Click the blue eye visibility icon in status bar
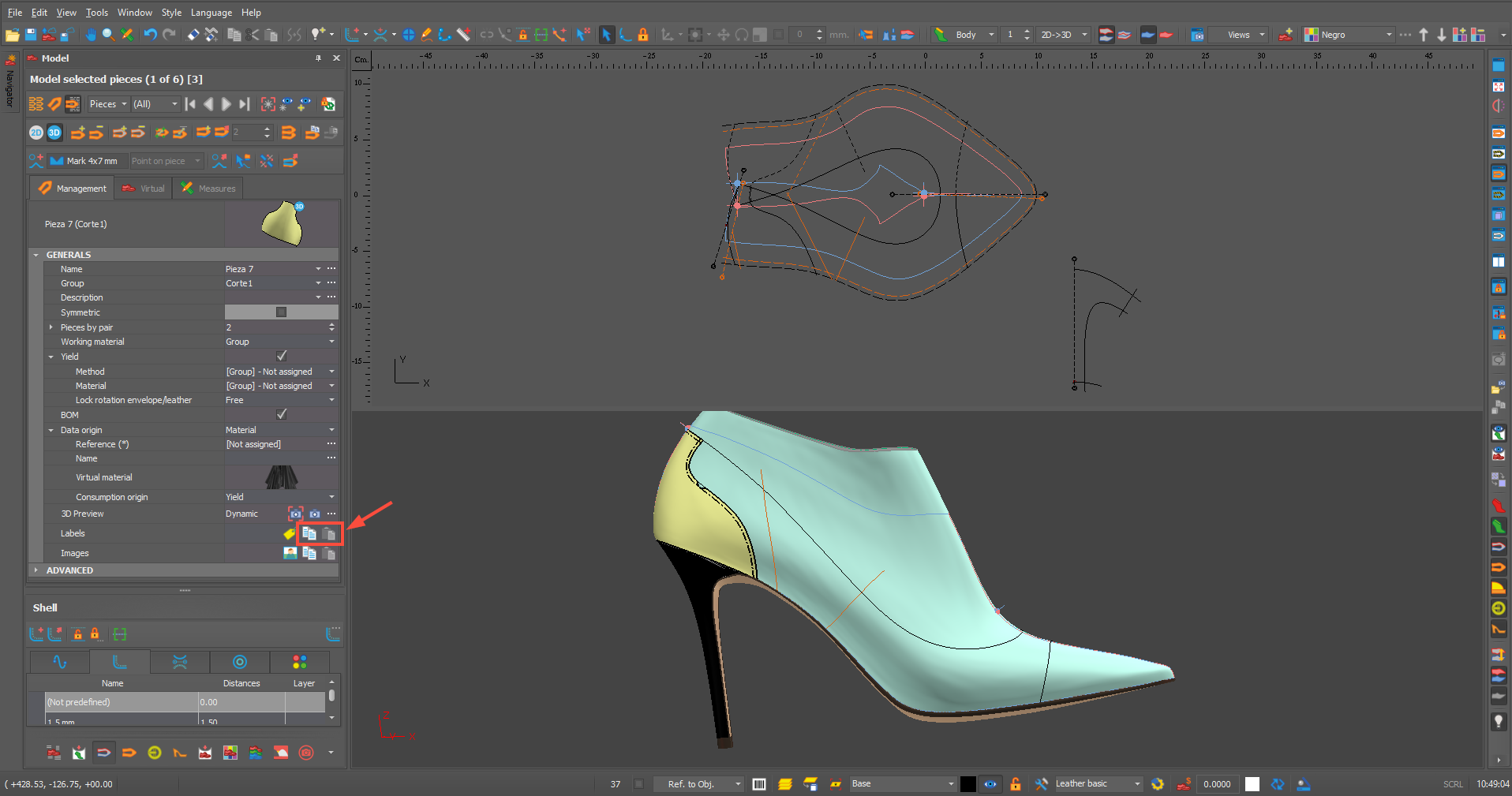 (x=990, y=784)
